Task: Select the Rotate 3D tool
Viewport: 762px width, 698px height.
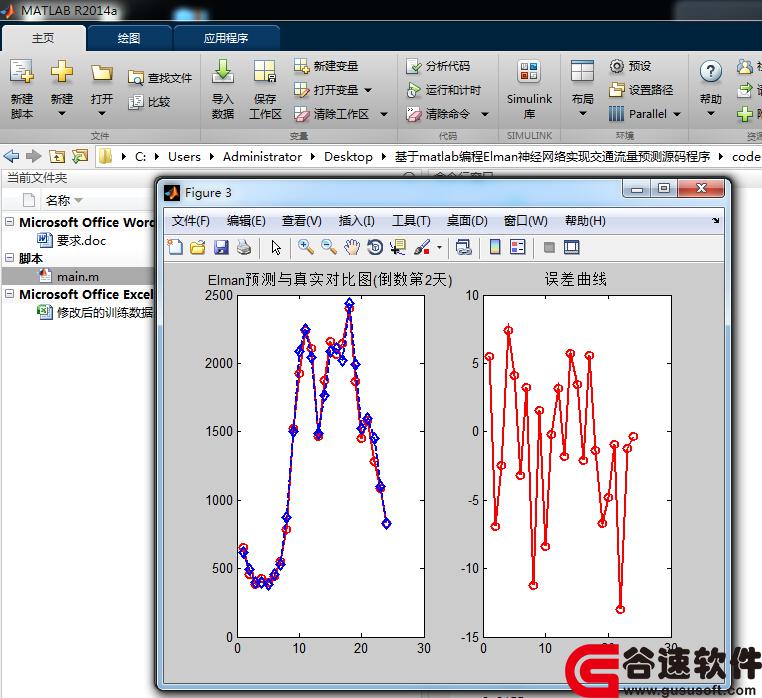Action: (x=375, y=247)
